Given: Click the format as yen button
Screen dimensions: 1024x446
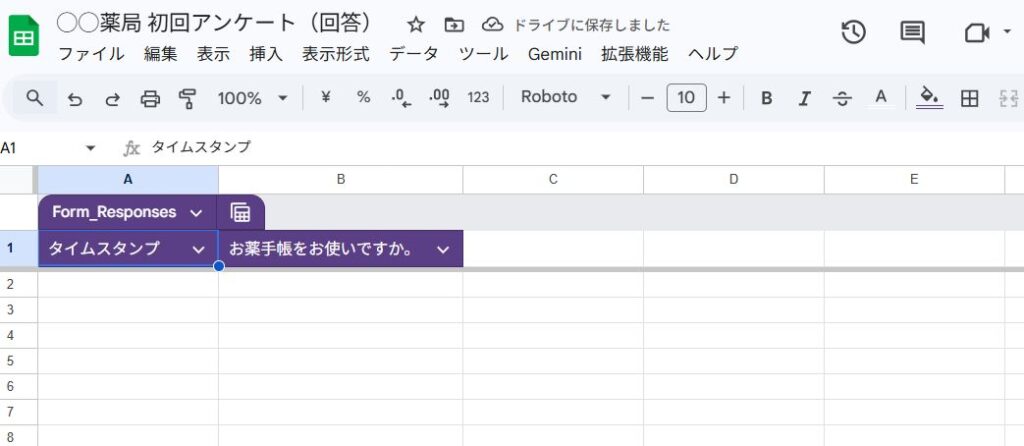Looking at the screenshot, I should click(x=325, y=97).
